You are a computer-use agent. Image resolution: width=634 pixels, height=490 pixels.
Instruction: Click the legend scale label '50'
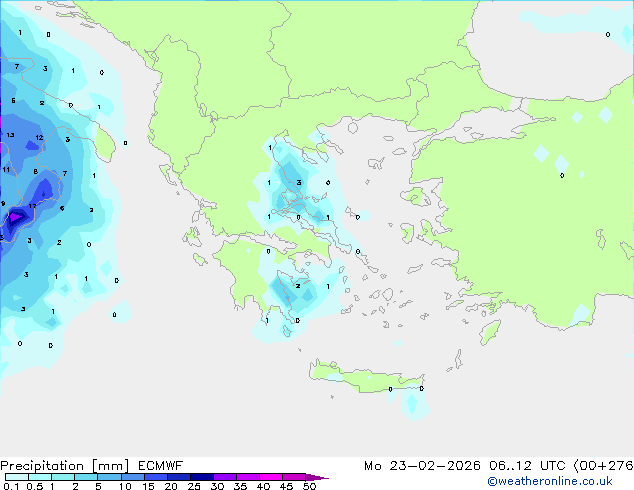point(309,486)
